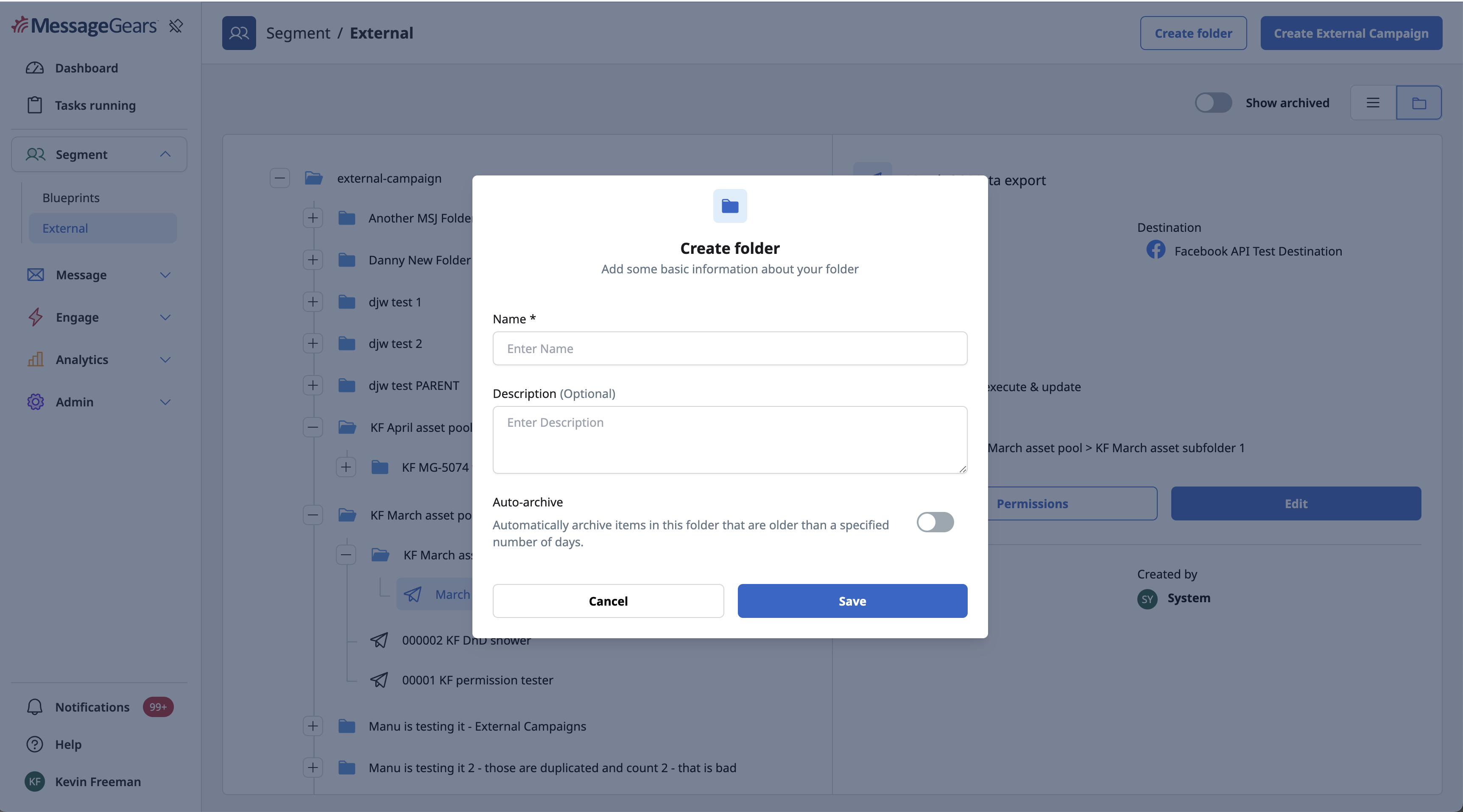Select 00001 KF permission tester campaign

(x=477, y=680)
